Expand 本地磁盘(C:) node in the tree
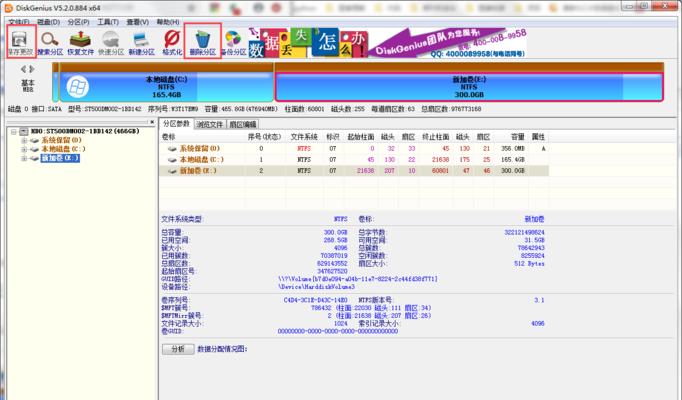This screenshot has width=682, height=400. coord(24,149)
